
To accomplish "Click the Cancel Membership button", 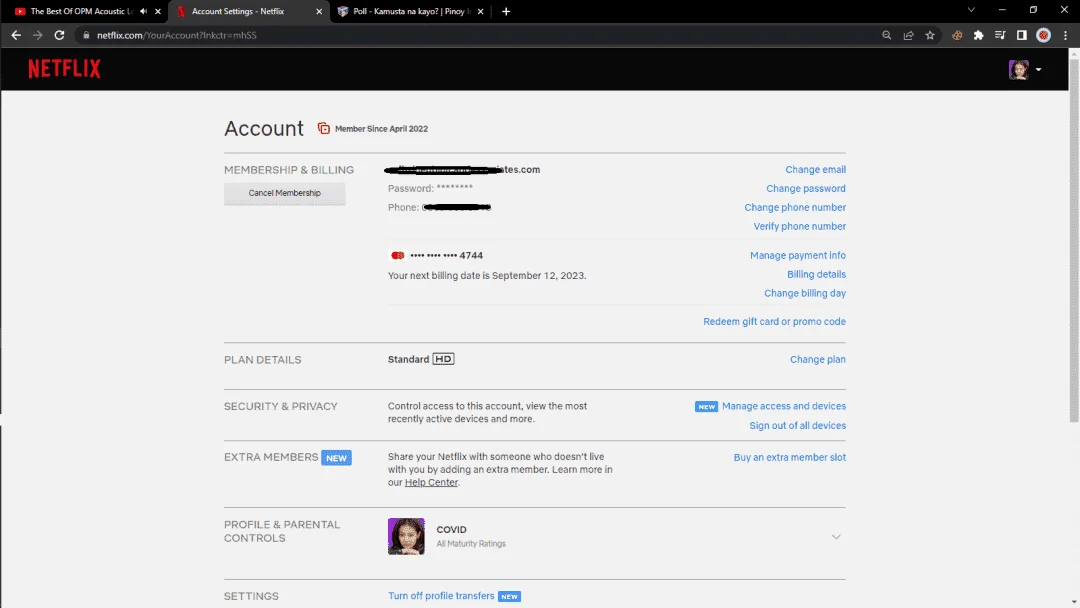I will 284,193.
